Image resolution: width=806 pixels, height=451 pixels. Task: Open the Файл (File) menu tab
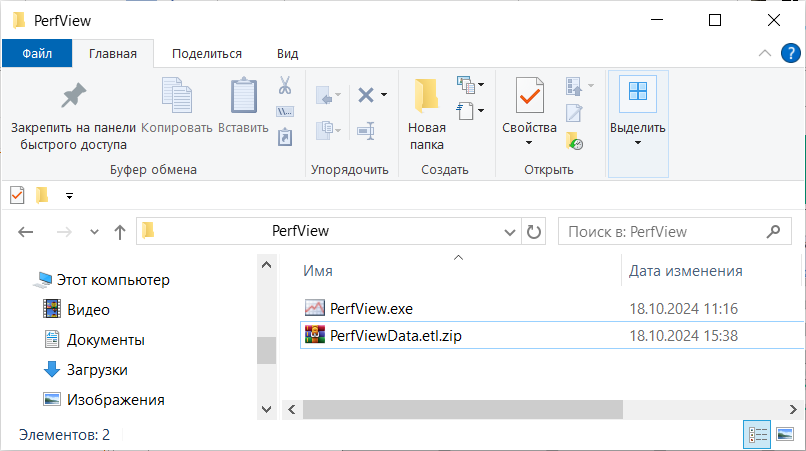[x=37, y=54]
